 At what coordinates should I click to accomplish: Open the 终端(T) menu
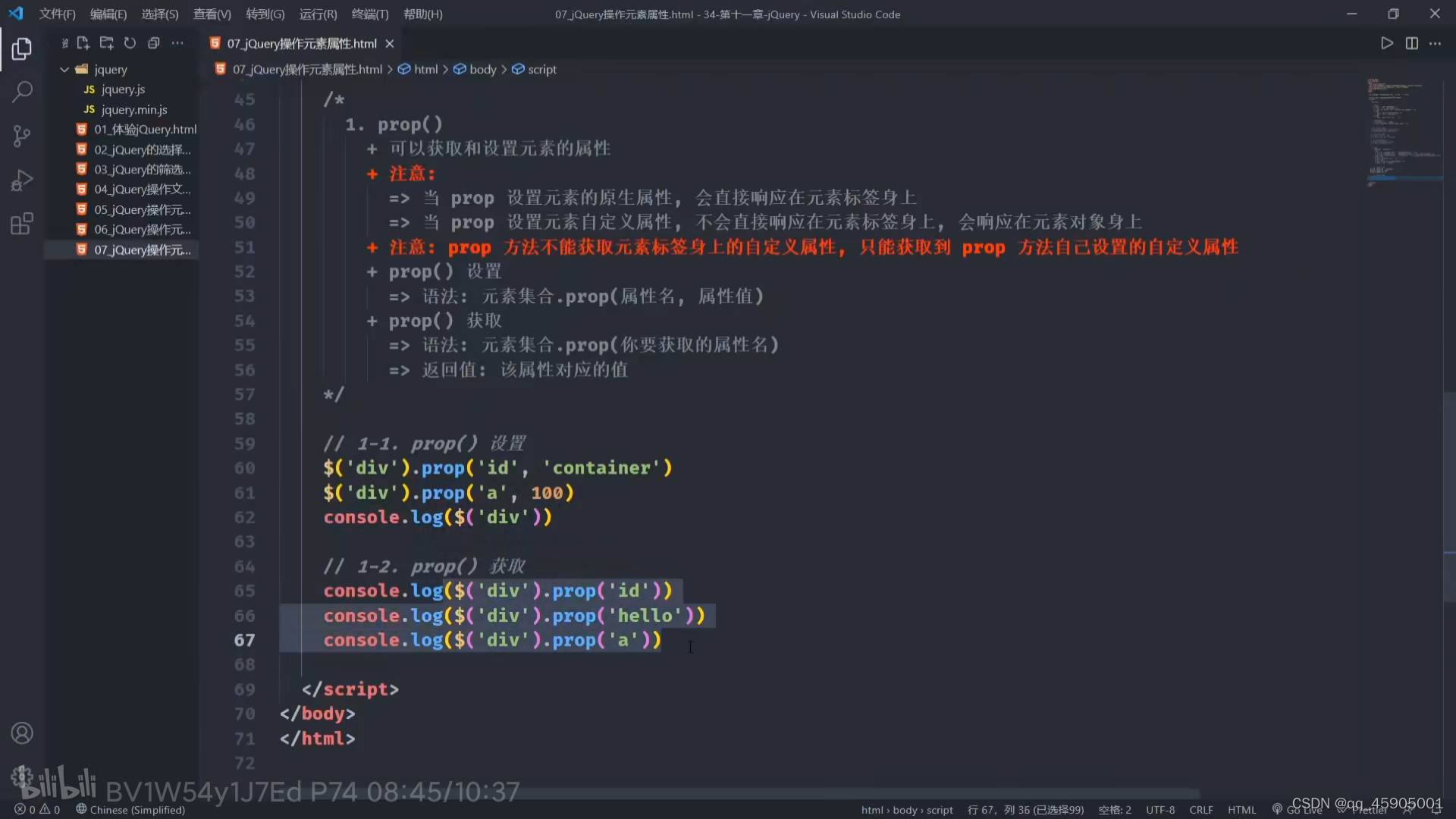tap(370, 14)
